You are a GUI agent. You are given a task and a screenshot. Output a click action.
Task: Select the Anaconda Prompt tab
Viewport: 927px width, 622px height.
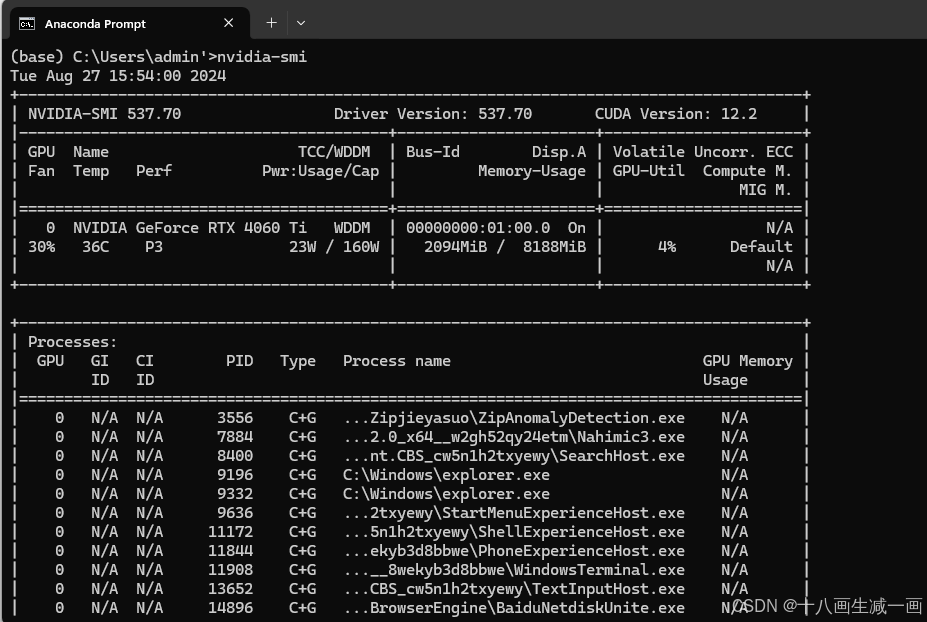click(x=129, y=23)
